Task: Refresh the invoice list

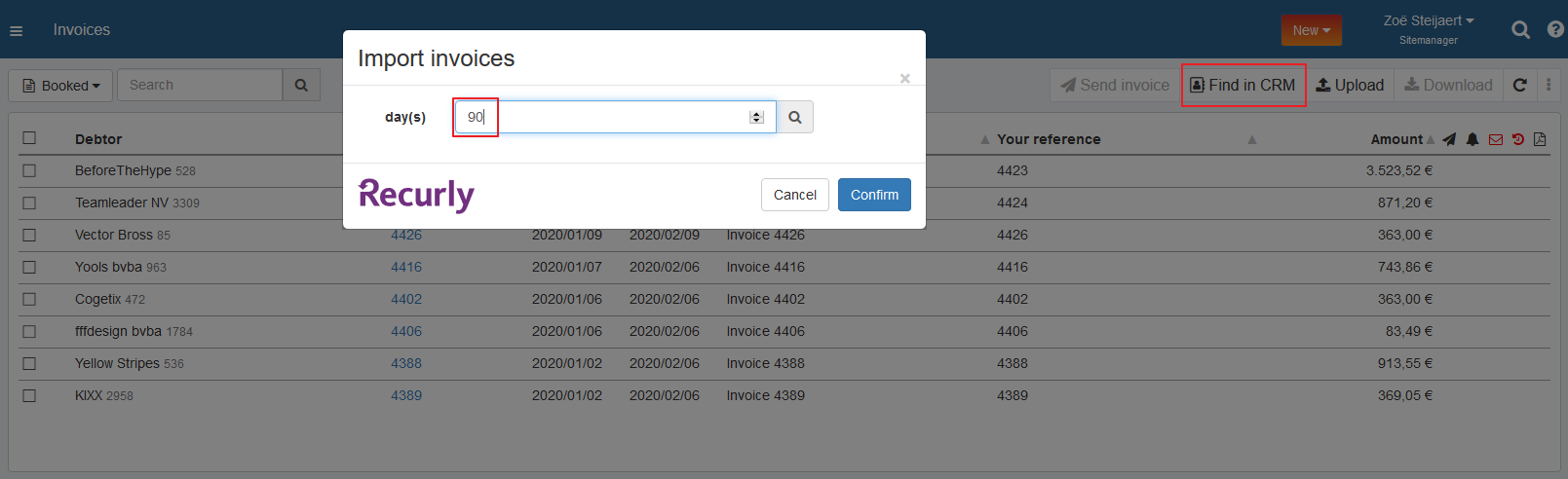Action: click(1519, 86)
